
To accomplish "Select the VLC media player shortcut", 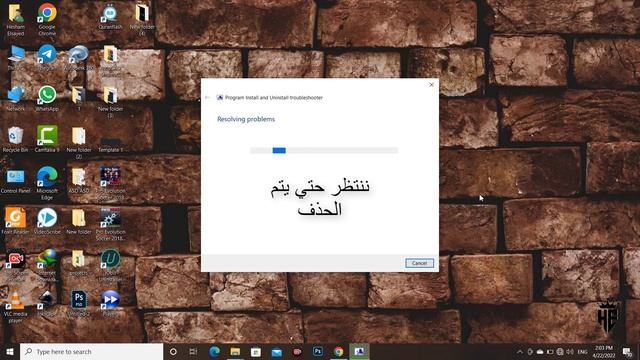I will point(16,306).
